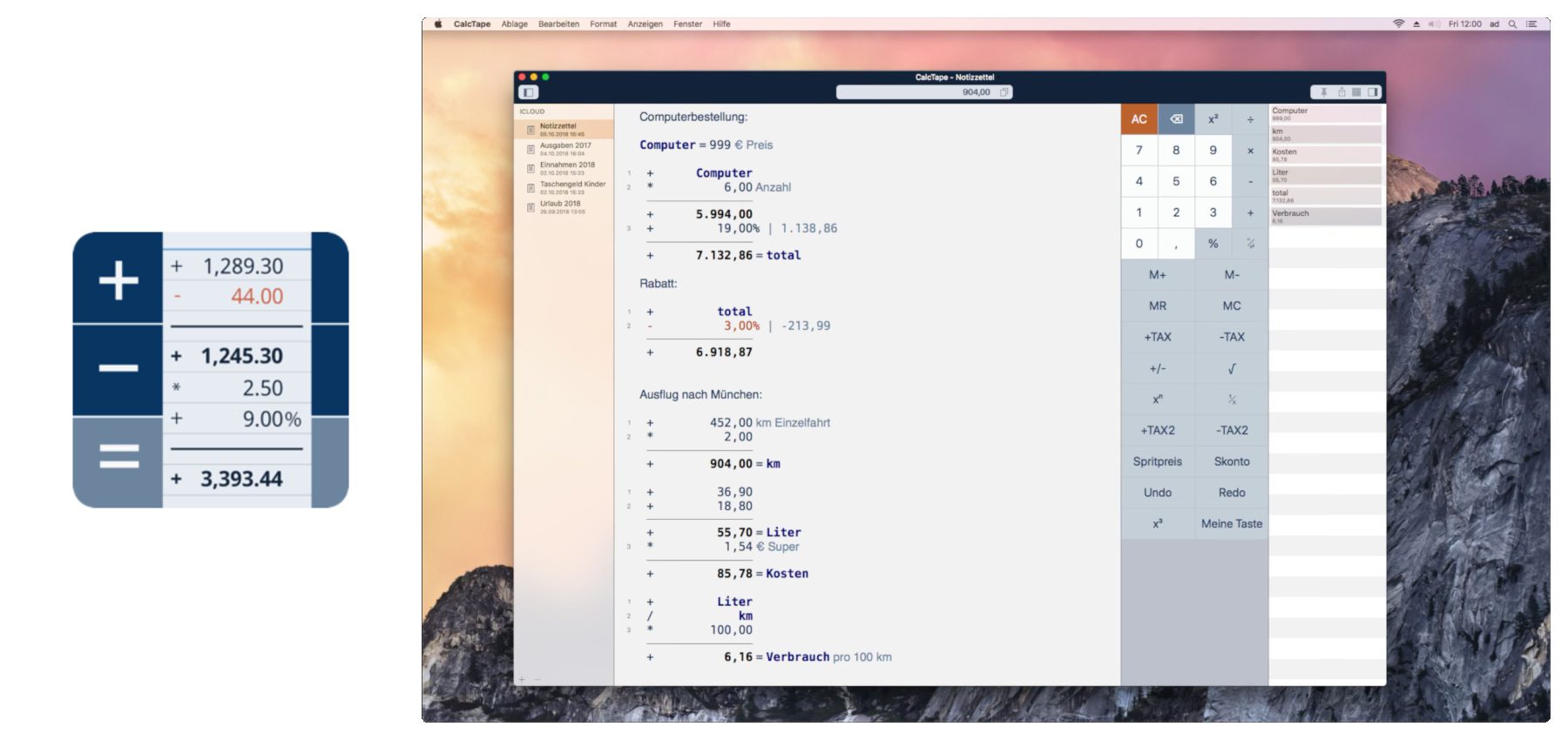
Task: Open the share icon in the toolbar
Action: [x=1342, y=92]
